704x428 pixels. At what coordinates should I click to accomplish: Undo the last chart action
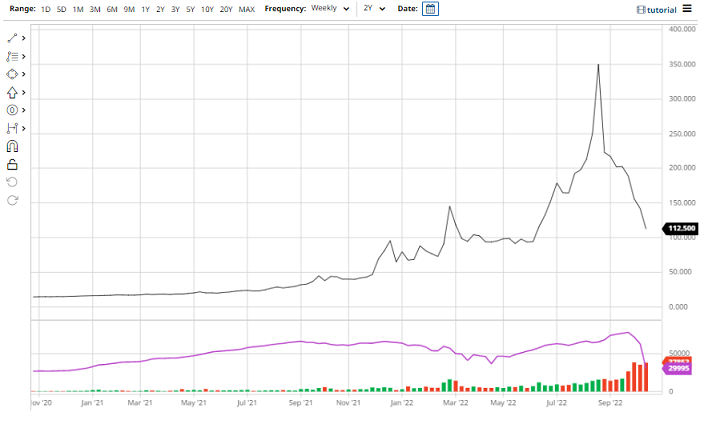(x=12, y=182)
